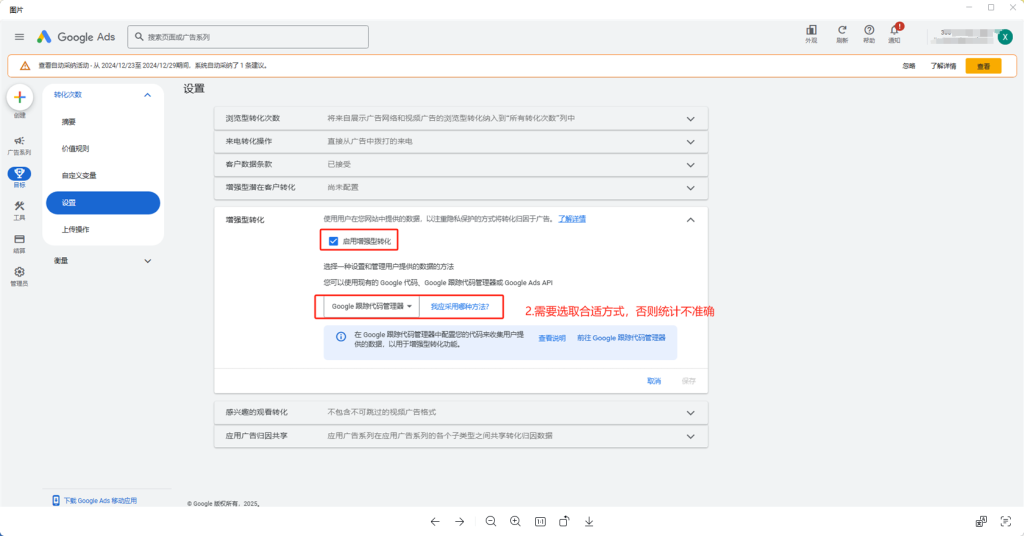Open the hamburger main menu
The image size is (1024, 536).
click(x=20, y=37)
